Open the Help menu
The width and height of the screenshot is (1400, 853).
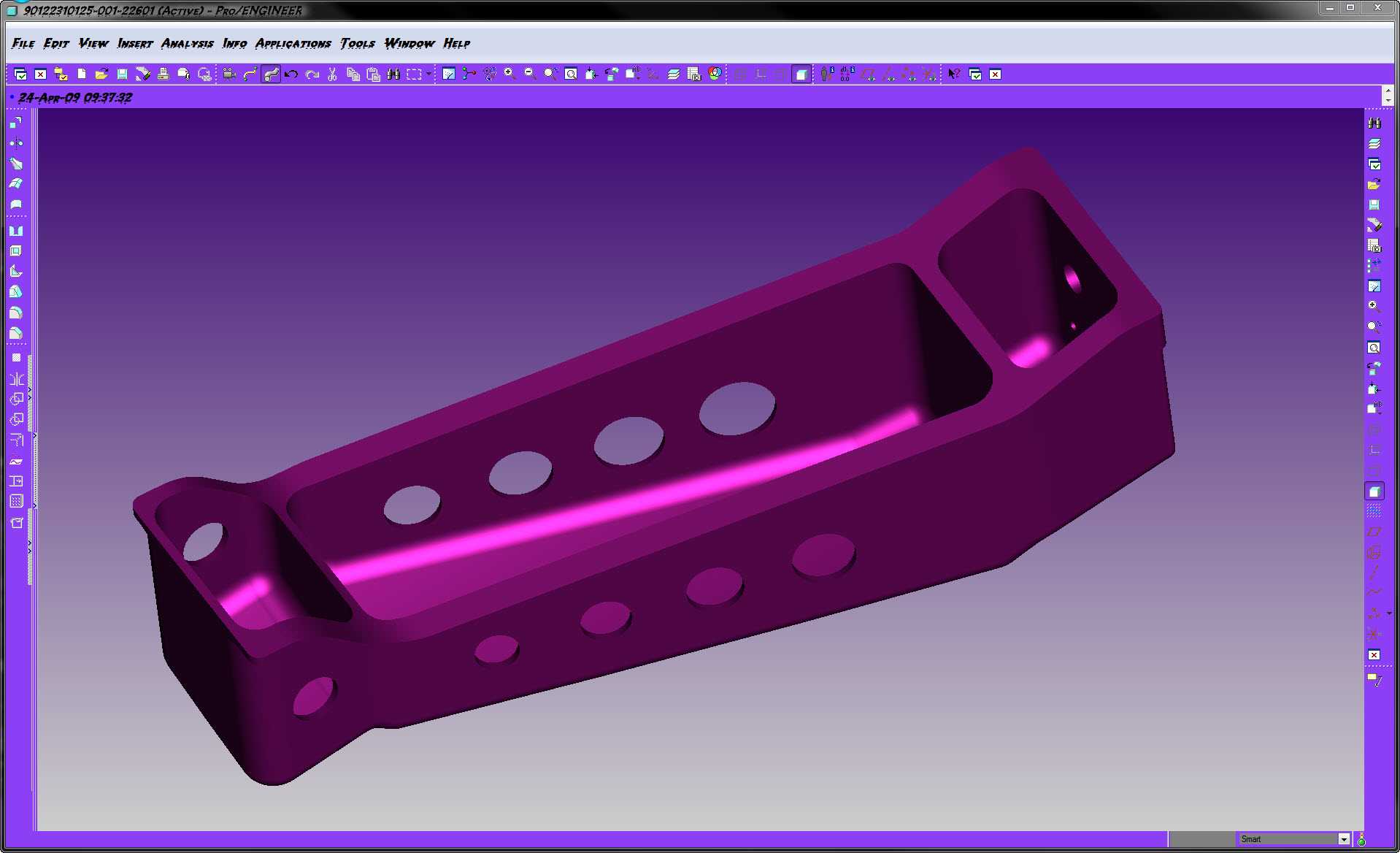tap(456, 44)
